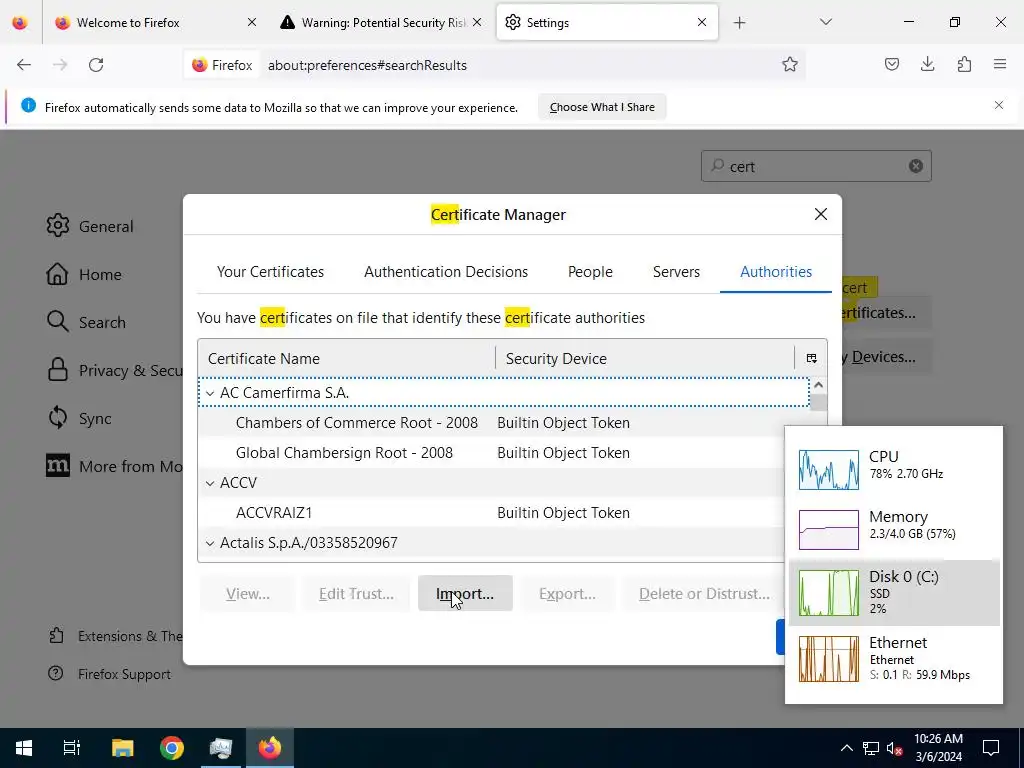
Task: Open Extensions & Themes link
Action: click(116, 636)
